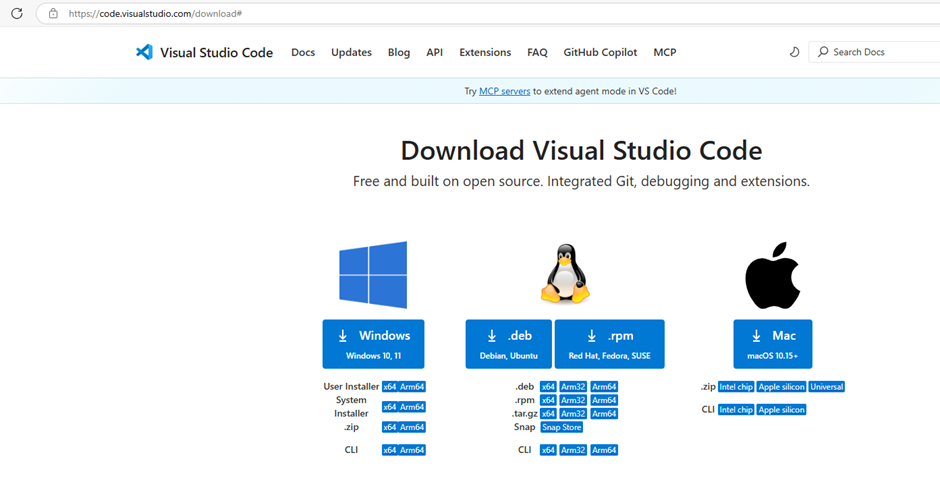
Task: Click the Apple logo image
Action: 772,275
